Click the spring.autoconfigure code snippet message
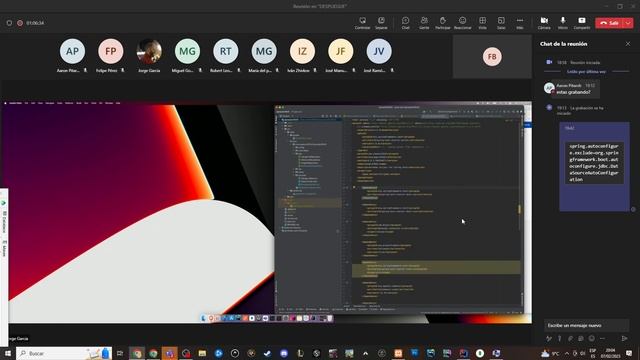This screenshot has height=360, width=640. pyautogui.click(x=594, y=162)
